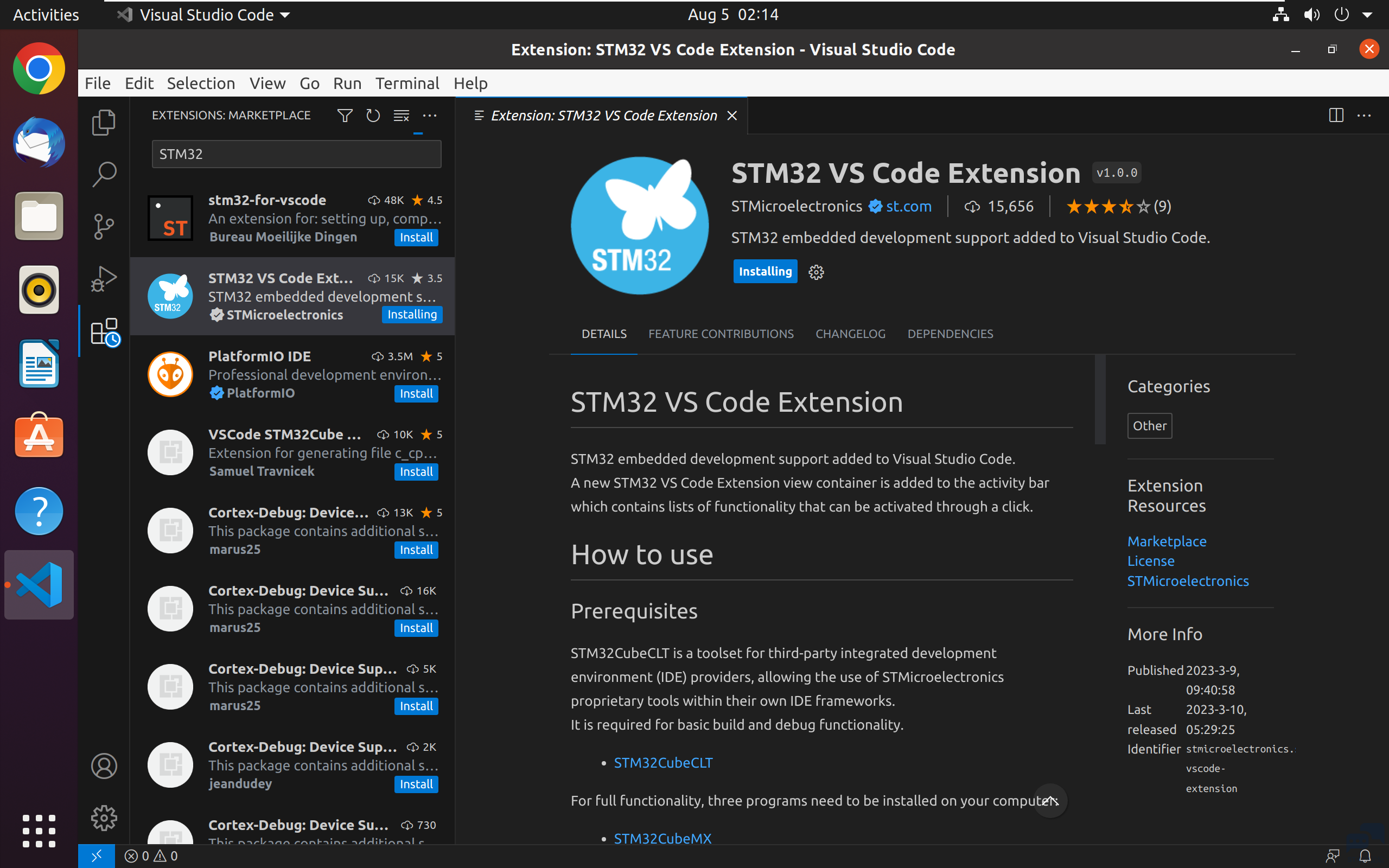Open the Terminal menu
The image size is (1389, 868).
coord(407,83)
